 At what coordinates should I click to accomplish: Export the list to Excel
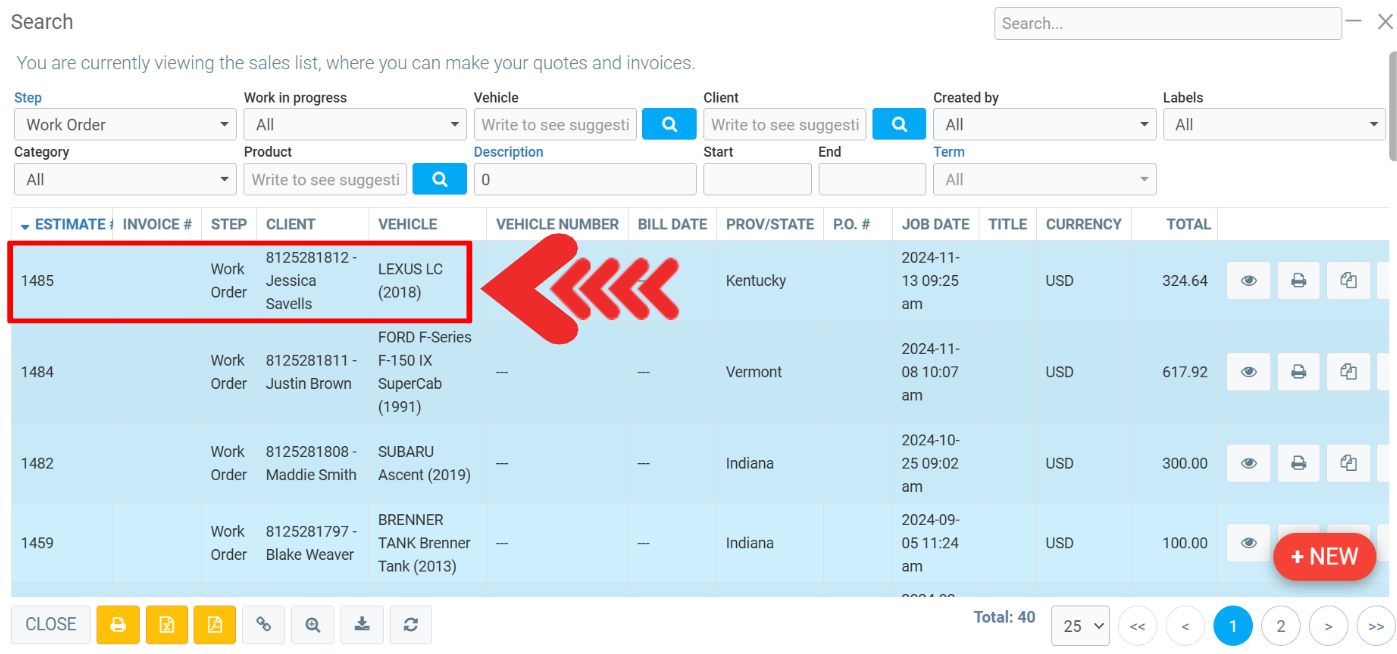point(167,625)
